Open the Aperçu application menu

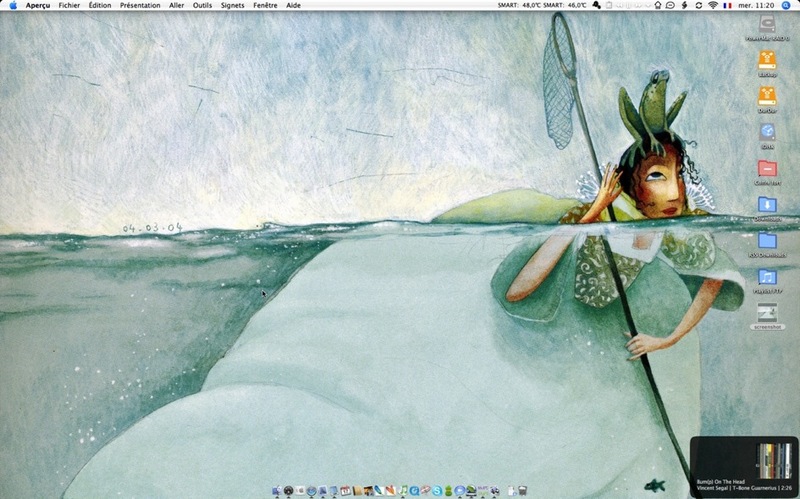pos(38,6)
